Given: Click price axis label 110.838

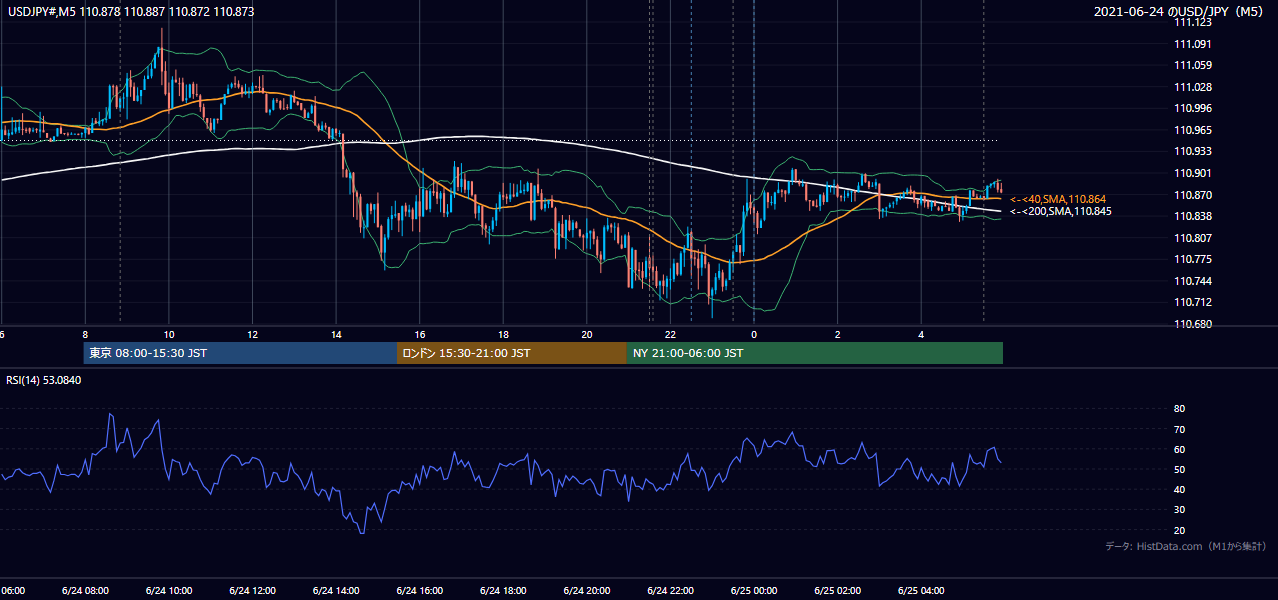Looking at the screenshot, I should point(1193,216).
